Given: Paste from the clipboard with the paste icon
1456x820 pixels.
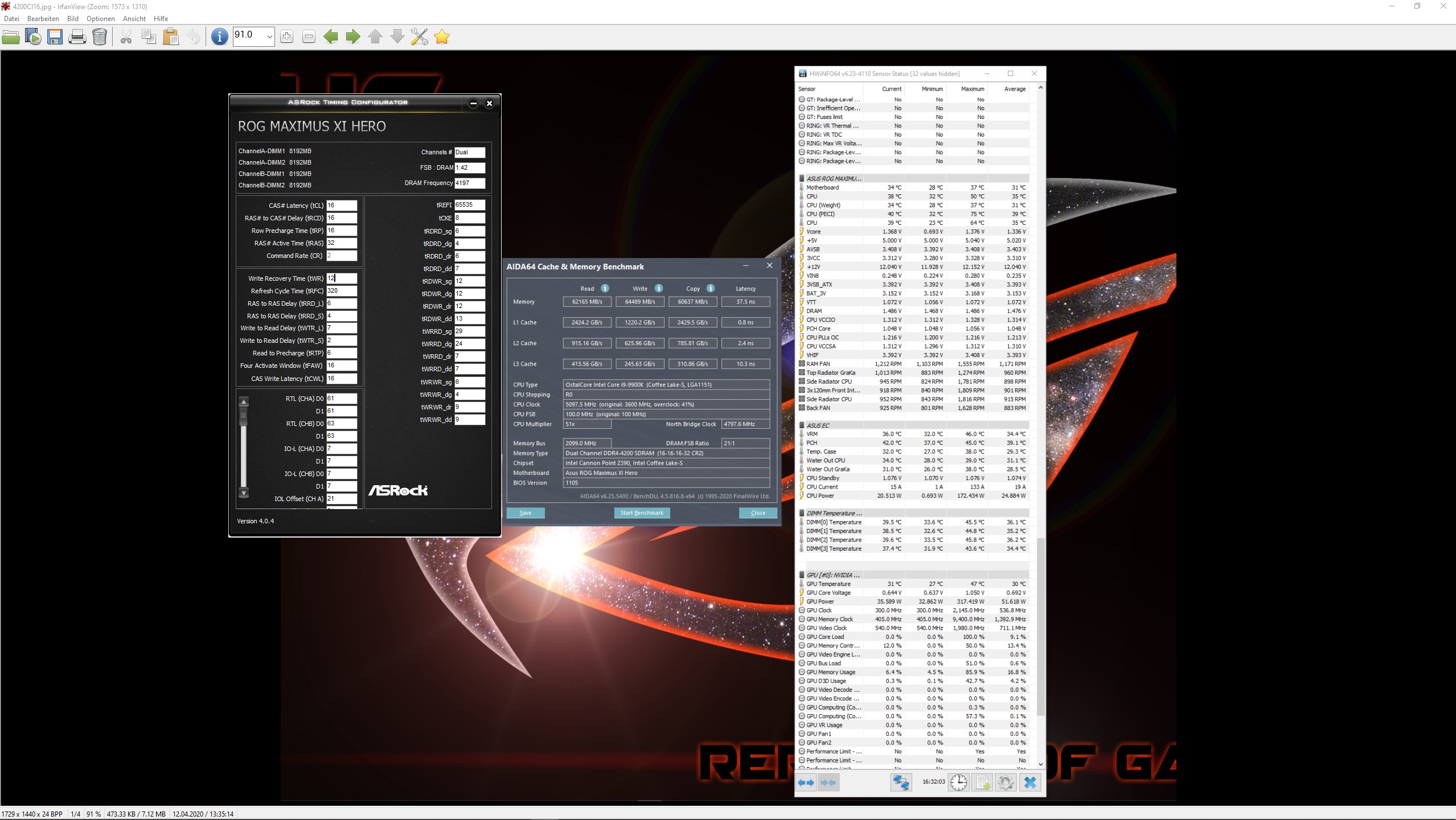Looking at the screenshot, I should pos(171,37).
